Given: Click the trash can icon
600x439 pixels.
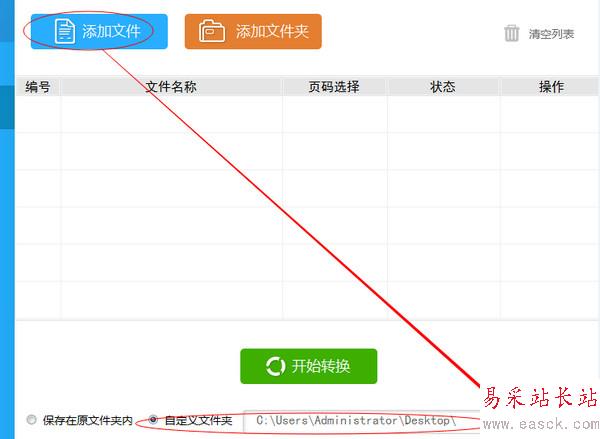Looking at the screenshot, I should [x=512, y=33].
